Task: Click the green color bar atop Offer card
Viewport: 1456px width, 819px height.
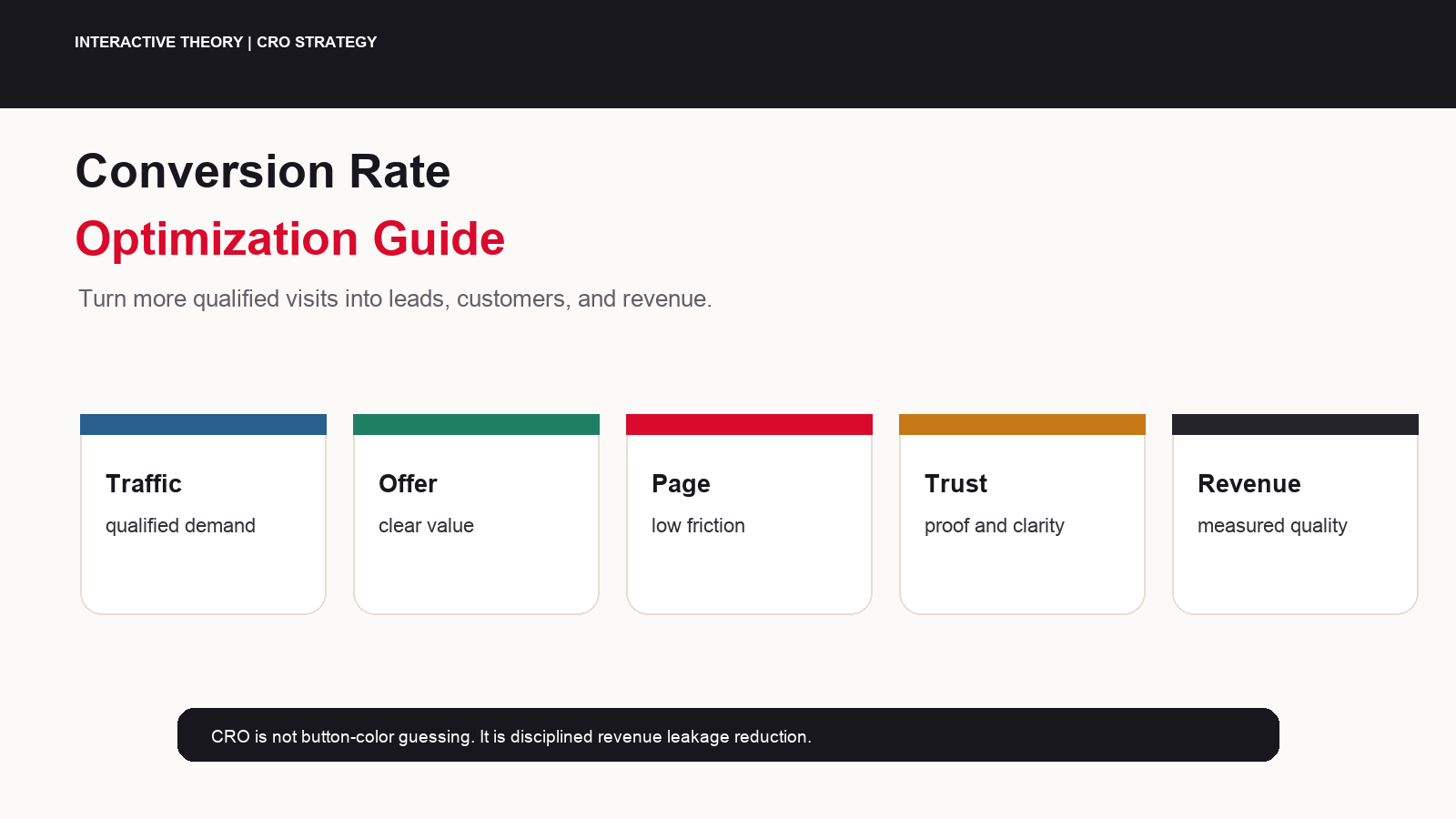Action: coord(476,424)
